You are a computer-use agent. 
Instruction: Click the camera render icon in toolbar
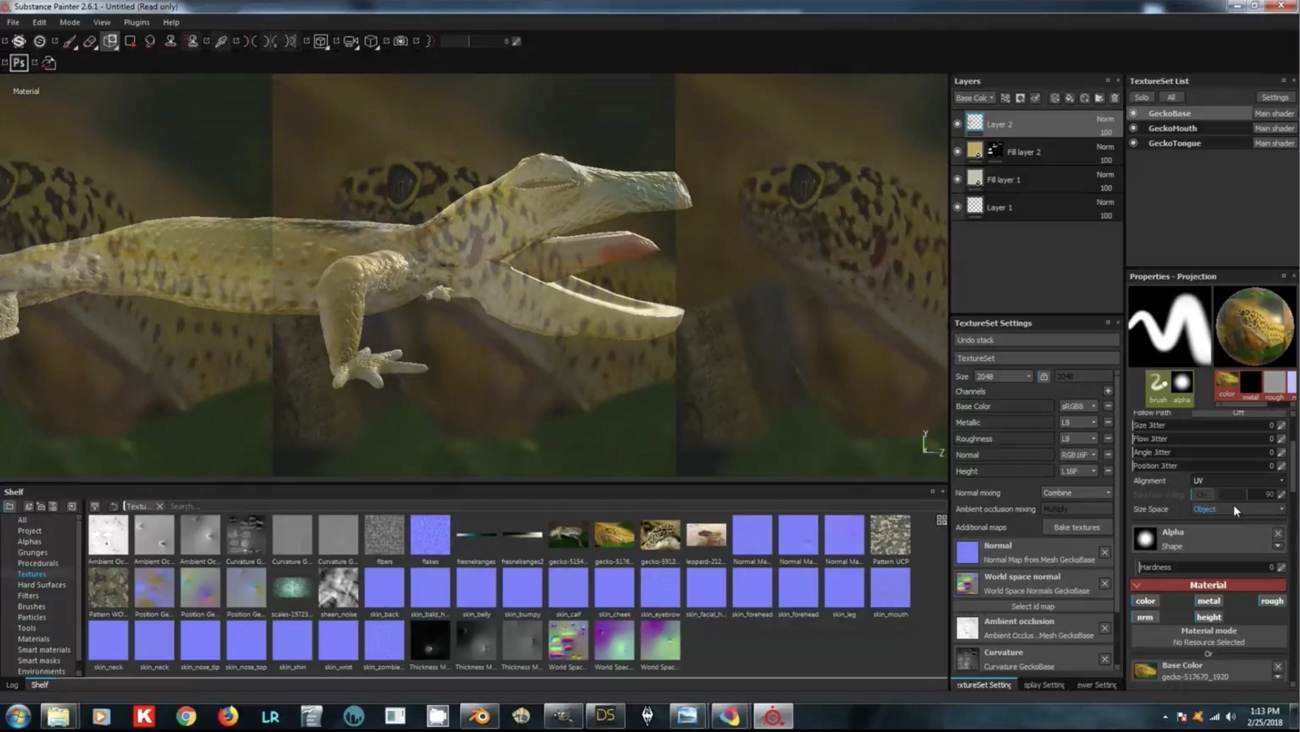click(401, 41)
